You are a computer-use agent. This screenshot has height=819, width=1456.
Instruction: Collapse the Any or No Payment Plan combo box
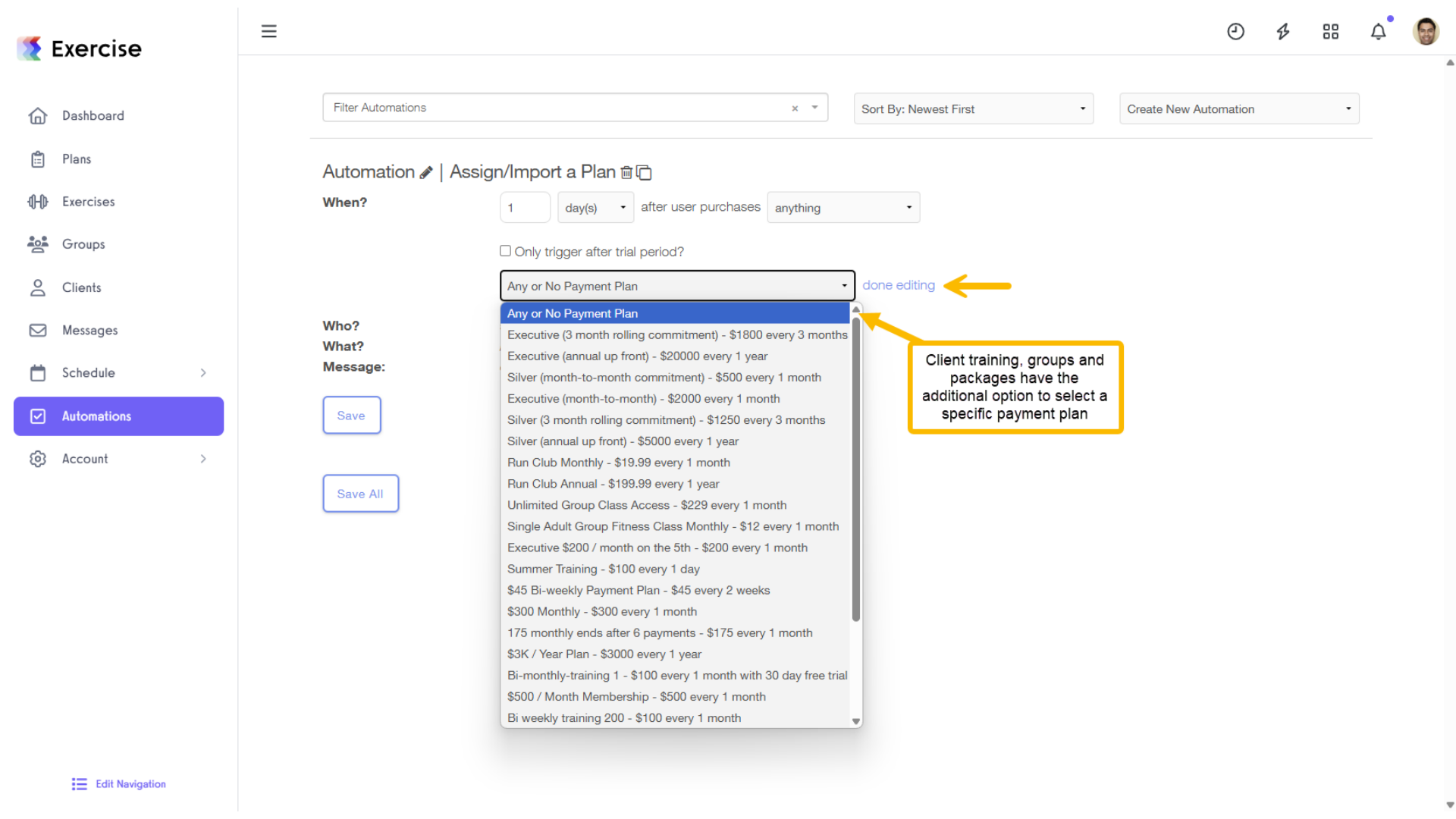(677, 286)
